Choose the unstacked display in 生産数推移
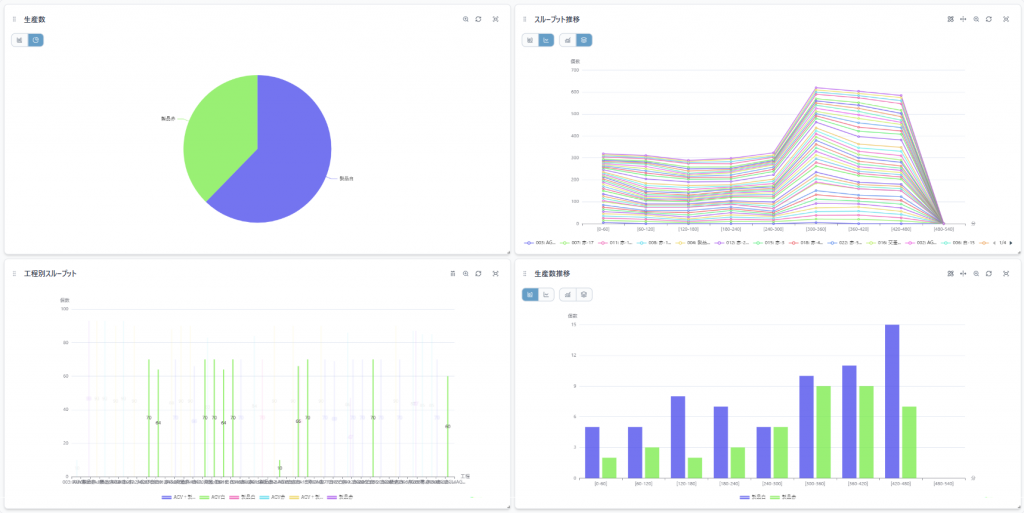 [x=568, y=295]
